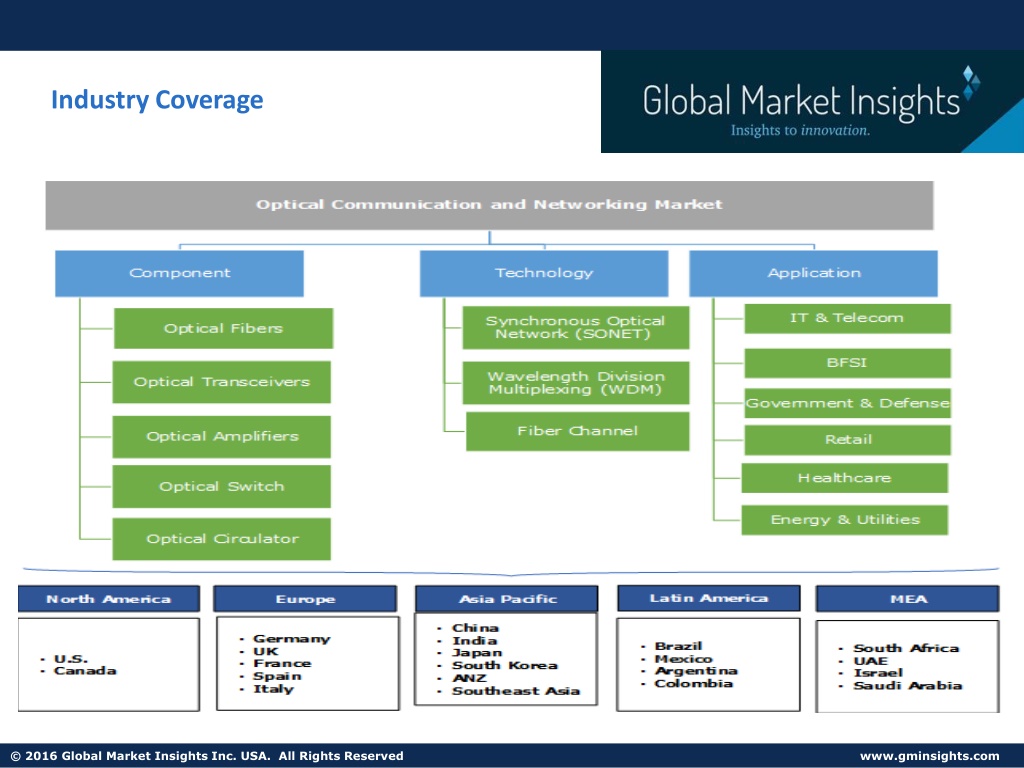This screenshot has height=768, width=1024.
Task: Click Southeast Asia in Asia Pacific list
Action: click(x=516, y=691)
